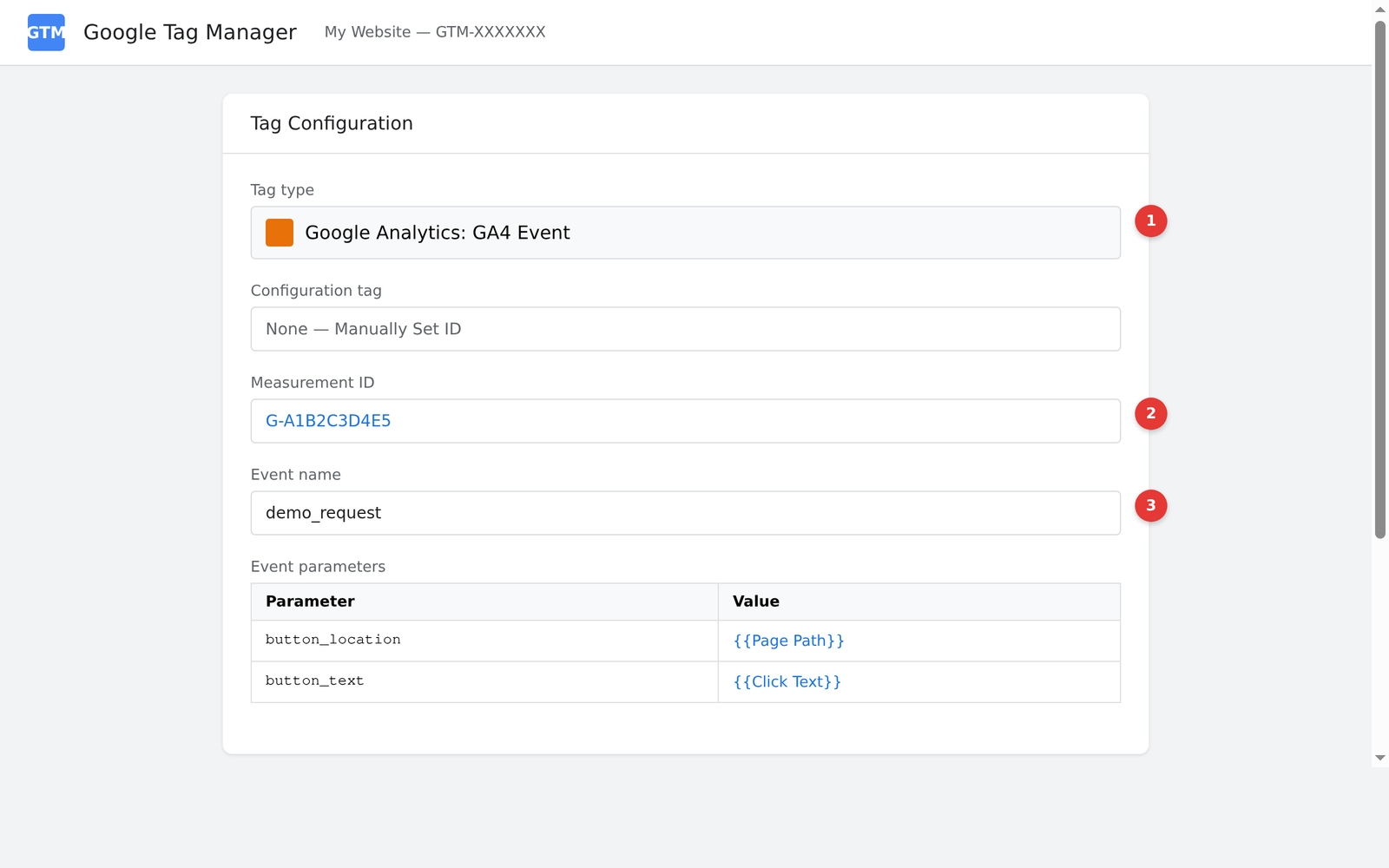Select the My Website — GTM-XXXXXXX workspace label

click(x=434, y=32)
